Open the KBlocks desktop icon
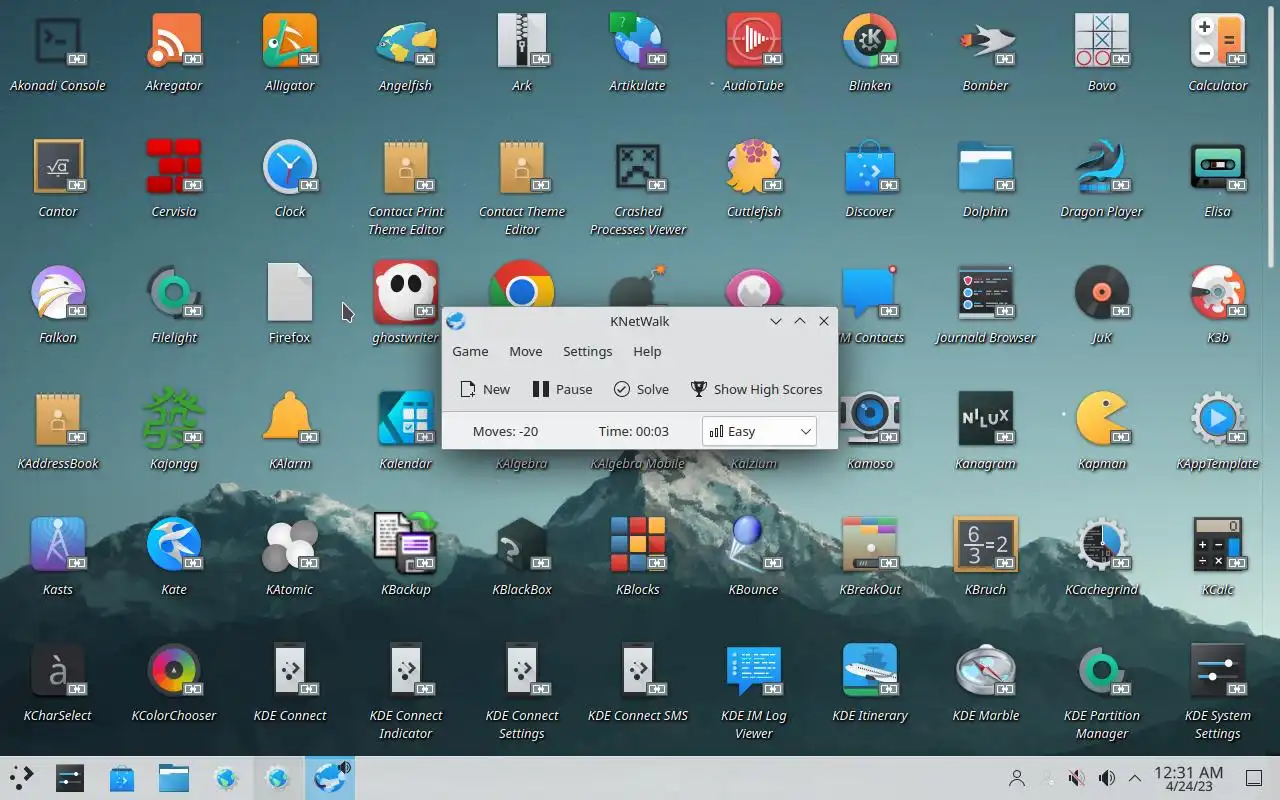This screenshot has height=800, width=1280. click(638, 556)
